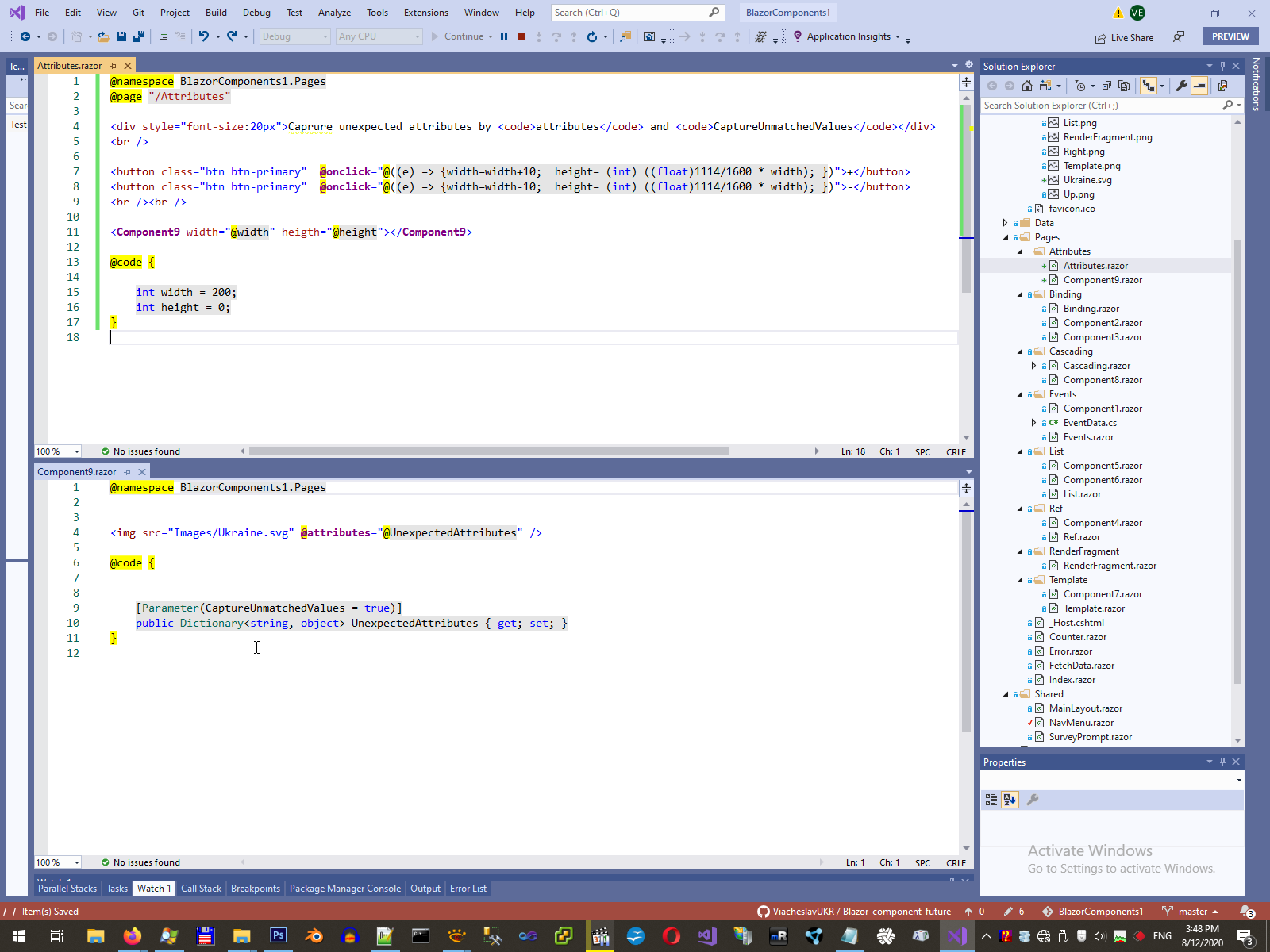This screenshot has width=1270, height=952.
Task: Toggle auto-hide pin on Properties panel
Action: coord(1222,762)
